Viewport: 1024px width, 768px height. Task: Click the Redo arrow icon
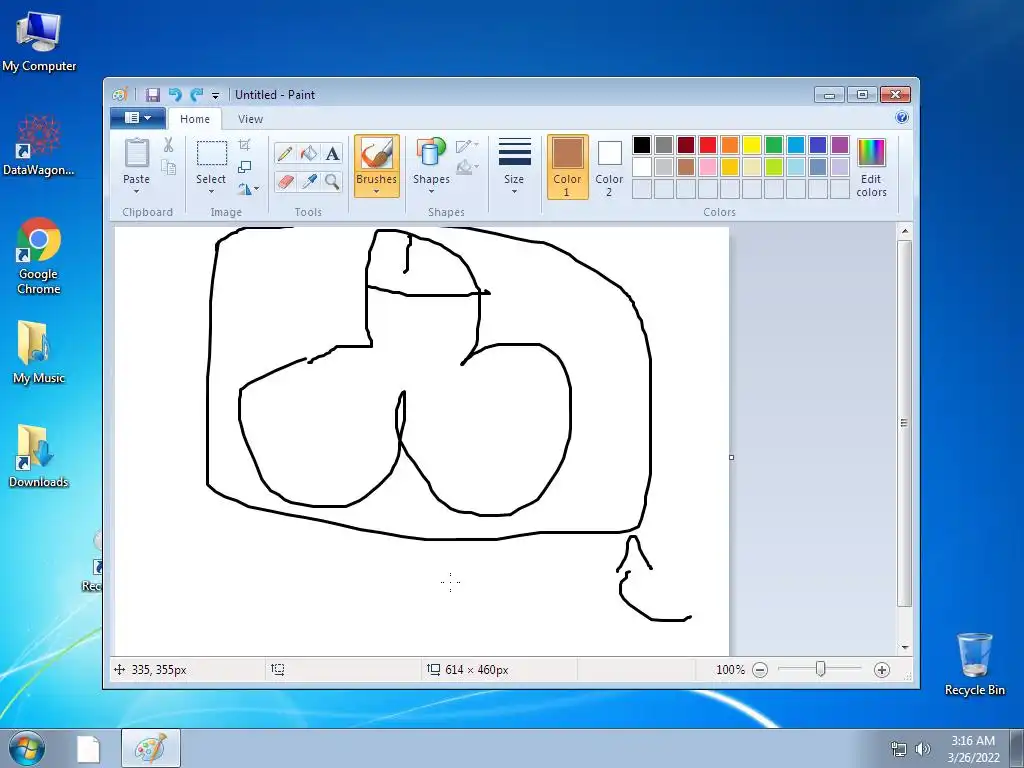(197, 95)
